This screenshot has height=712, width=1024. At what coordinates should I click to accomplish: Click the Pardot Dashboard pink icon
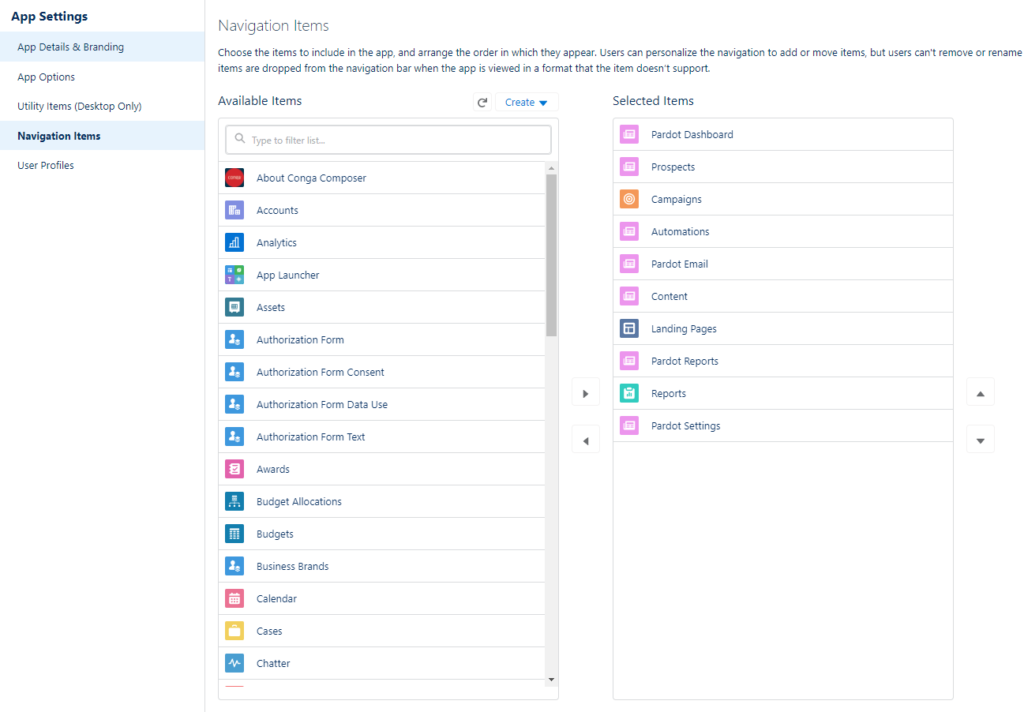(x=629, y=135)
